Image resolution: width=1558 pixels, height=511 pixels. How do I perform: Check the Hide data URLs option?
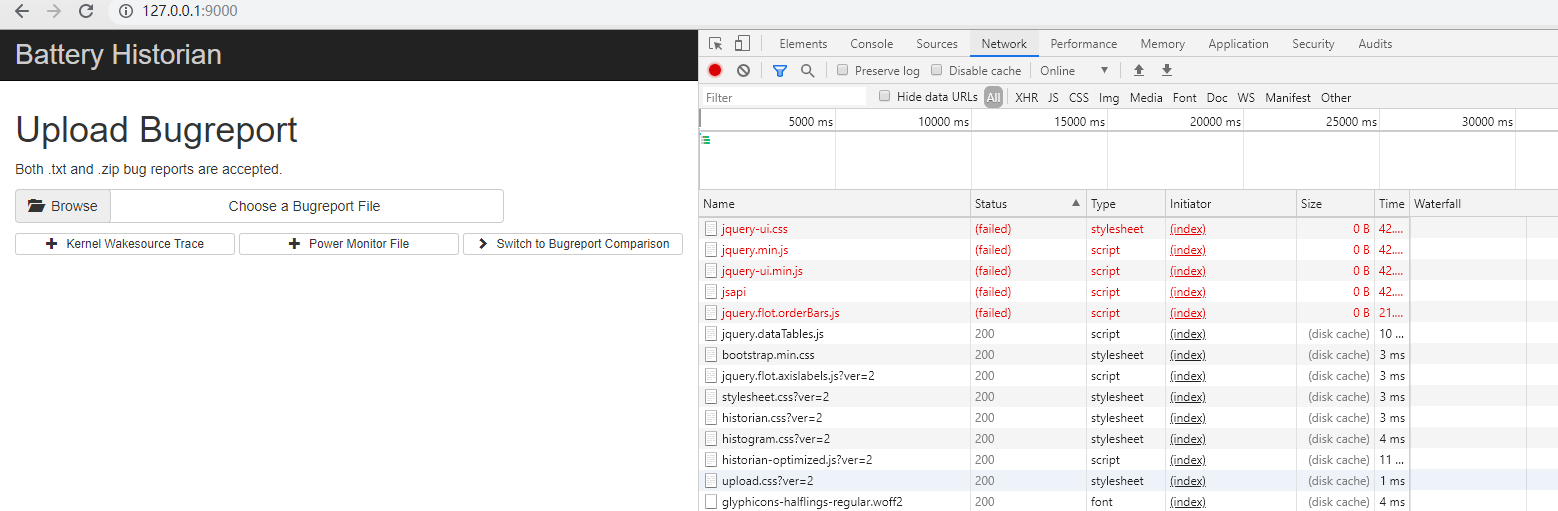point(885,97)
